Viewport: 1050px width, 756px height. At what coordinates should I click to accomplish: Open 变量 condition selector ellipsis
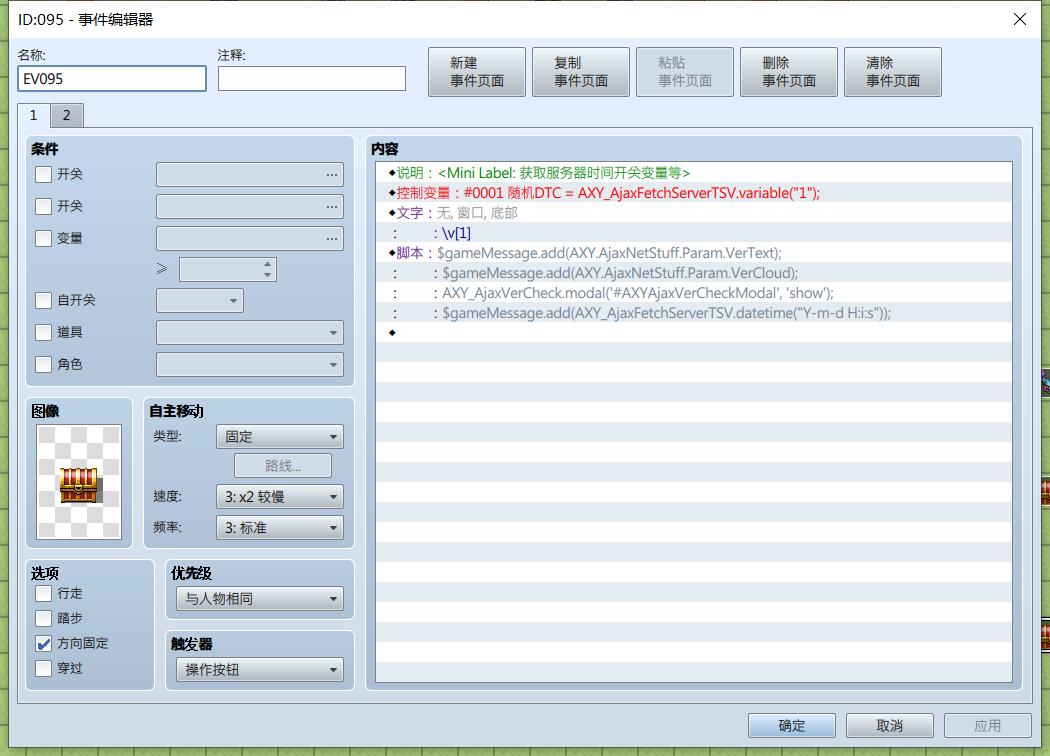pos(331,239)
